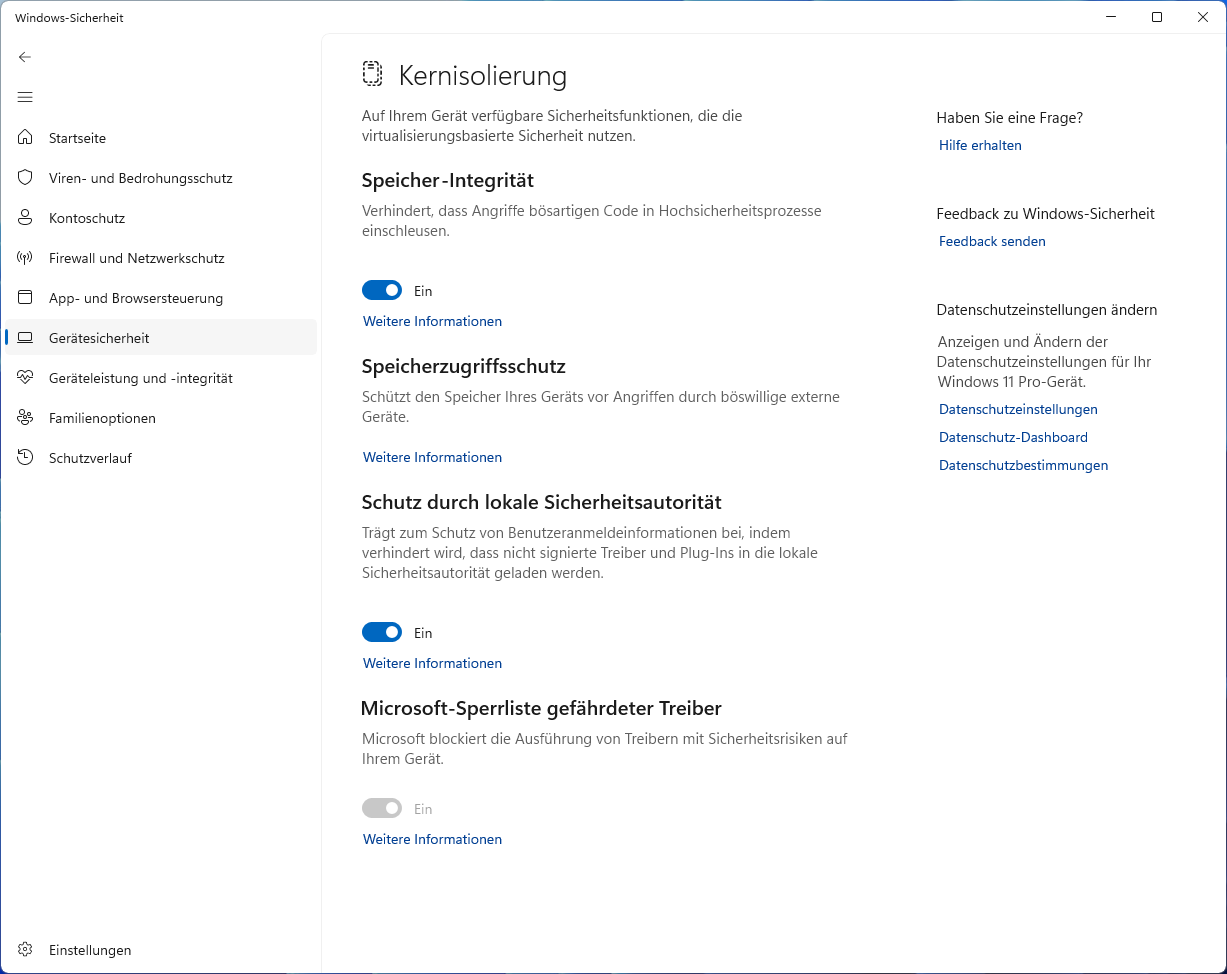Maximize the Windows-Sicherheit window
This screenshot has height=974, width=1227.
tap(1157, 17)
